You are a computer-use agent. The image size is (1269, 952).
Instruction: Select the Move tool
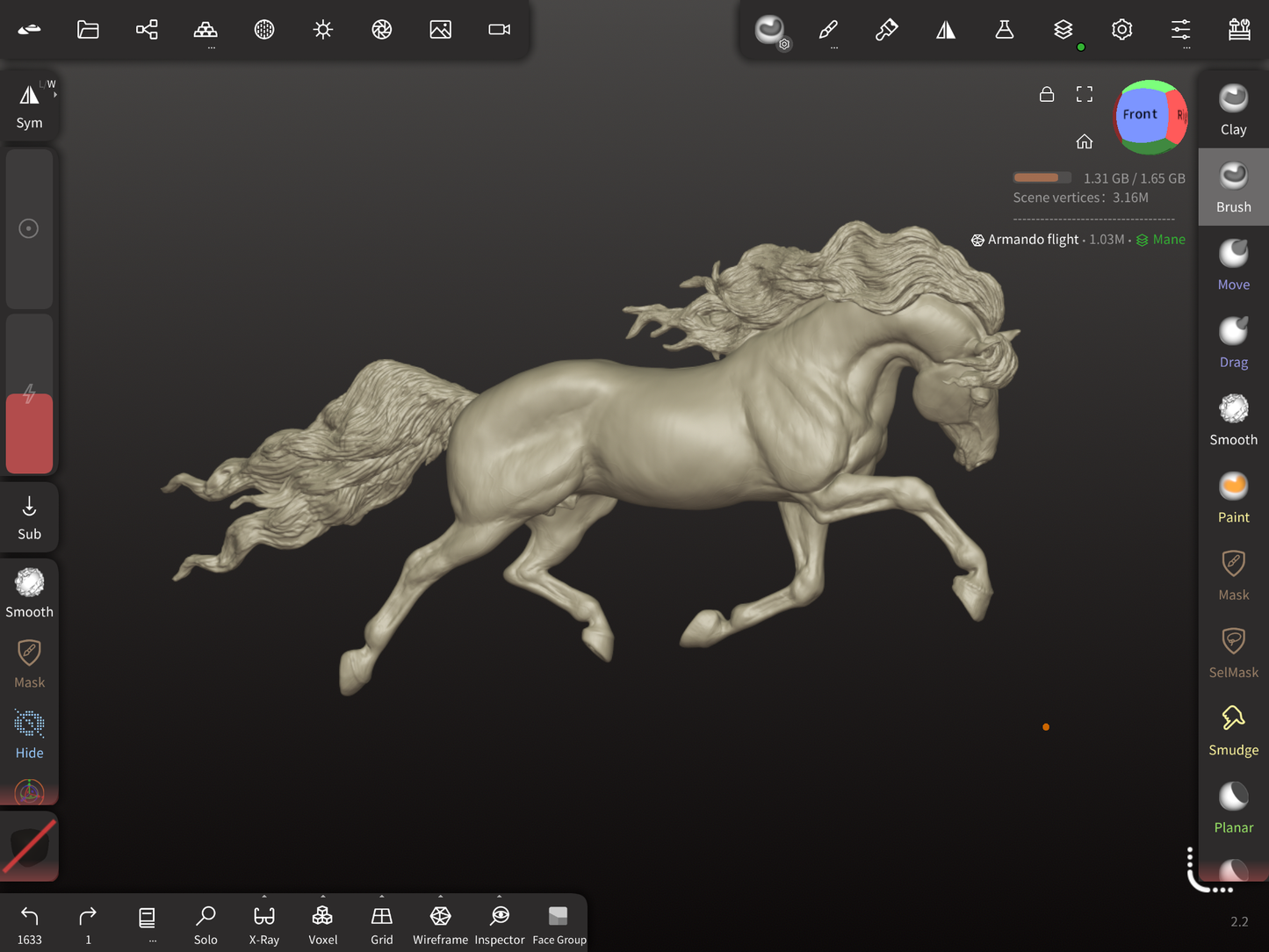tap(1233, 264)
